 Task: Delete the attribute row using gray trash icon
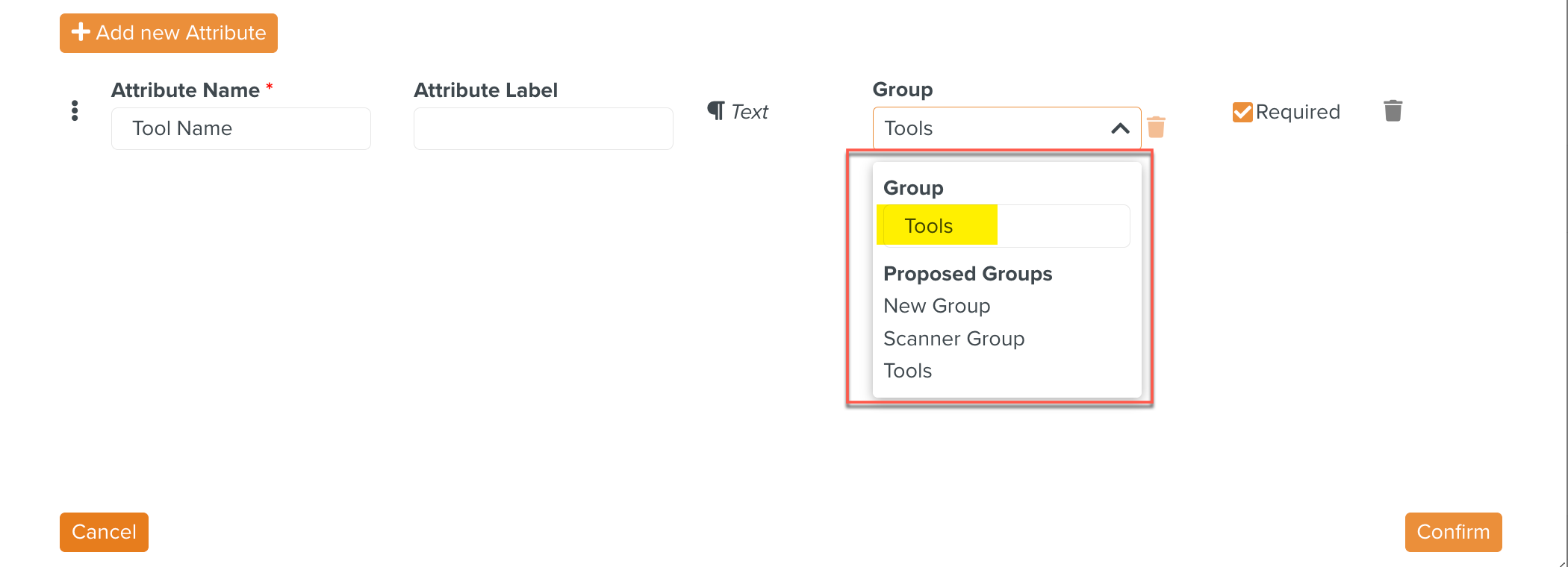(x=1392, y=110)
